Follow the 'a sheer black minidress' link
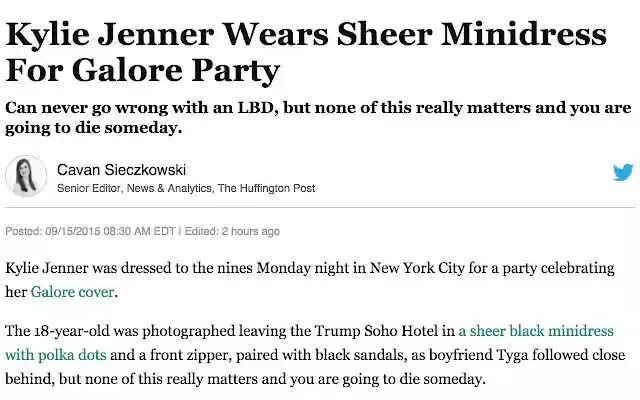This screenshot has height=400, width=640. coord(536,329)
